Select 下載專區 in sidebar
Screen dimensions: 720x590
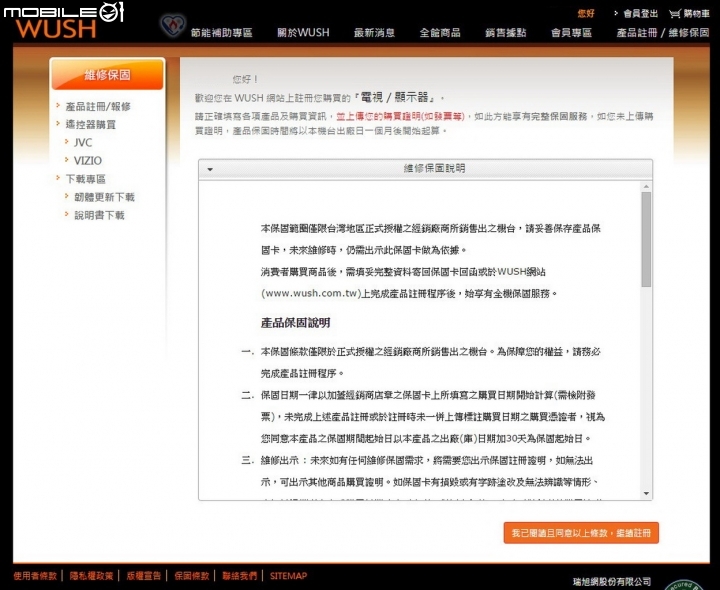[85, 179]
